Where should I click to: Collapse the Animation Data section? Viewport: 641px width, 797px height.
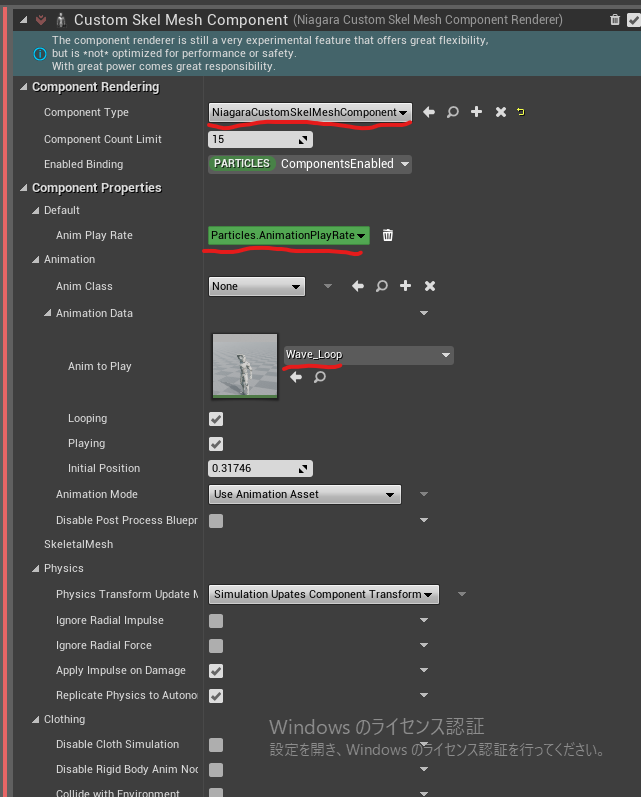[47, 313]
